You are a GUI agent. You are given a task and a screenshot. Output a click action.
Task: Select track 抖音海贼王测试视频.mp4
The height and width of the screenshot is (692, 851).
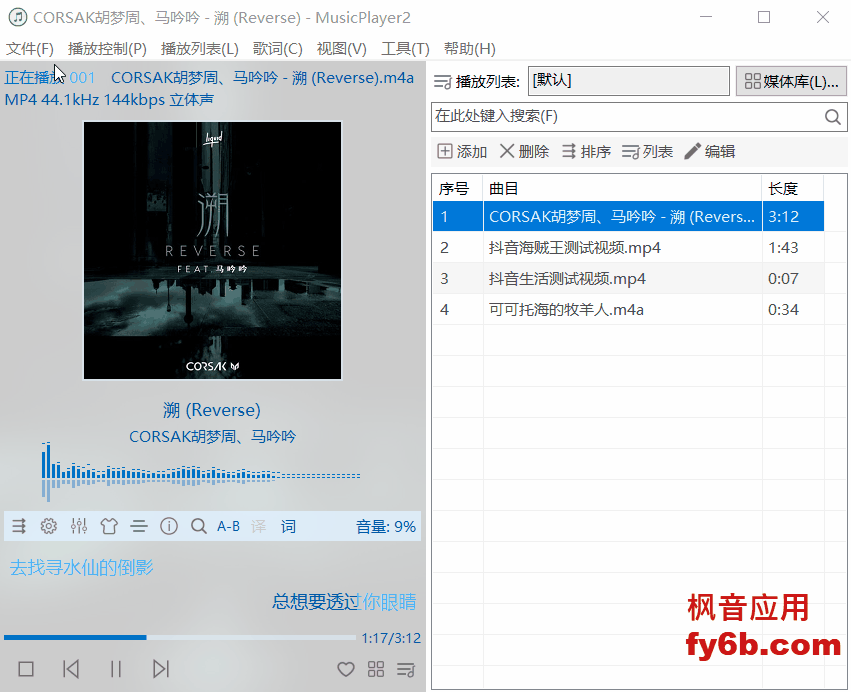click(x=628, y=247)
